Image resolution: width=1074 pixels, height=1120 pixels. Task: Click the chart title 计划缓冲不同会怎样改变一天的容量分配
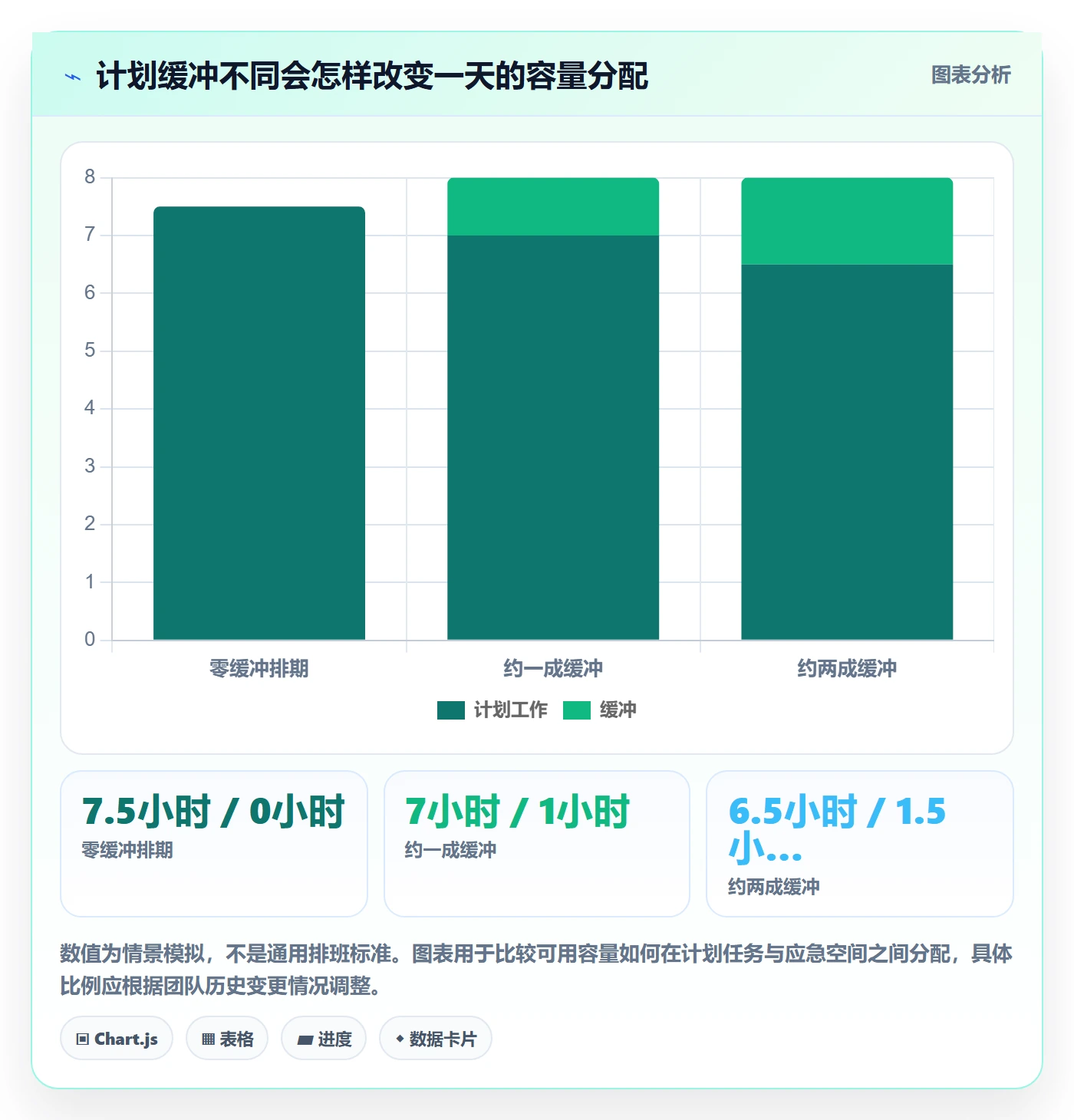(372, 76)
